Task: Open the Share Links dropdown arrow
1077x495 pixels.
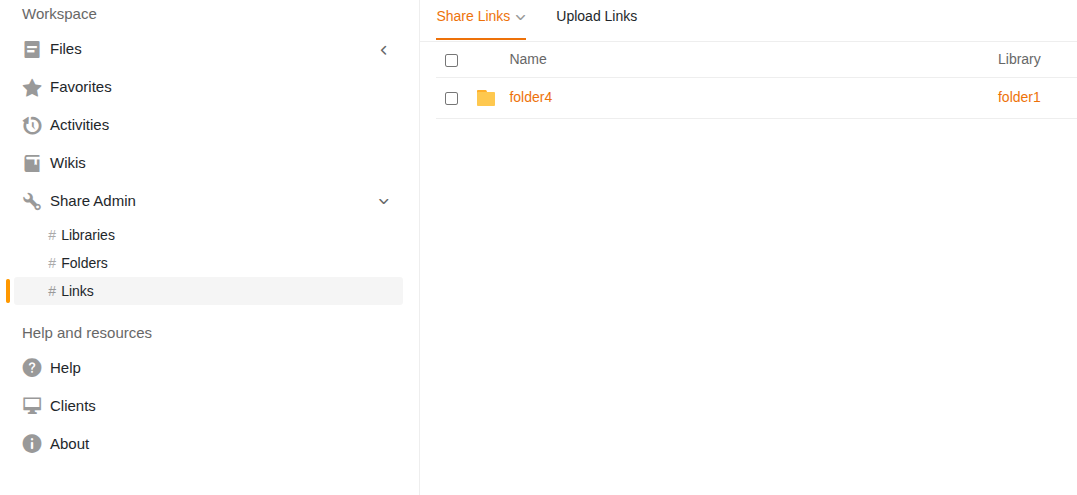Action: click(521, 17)
